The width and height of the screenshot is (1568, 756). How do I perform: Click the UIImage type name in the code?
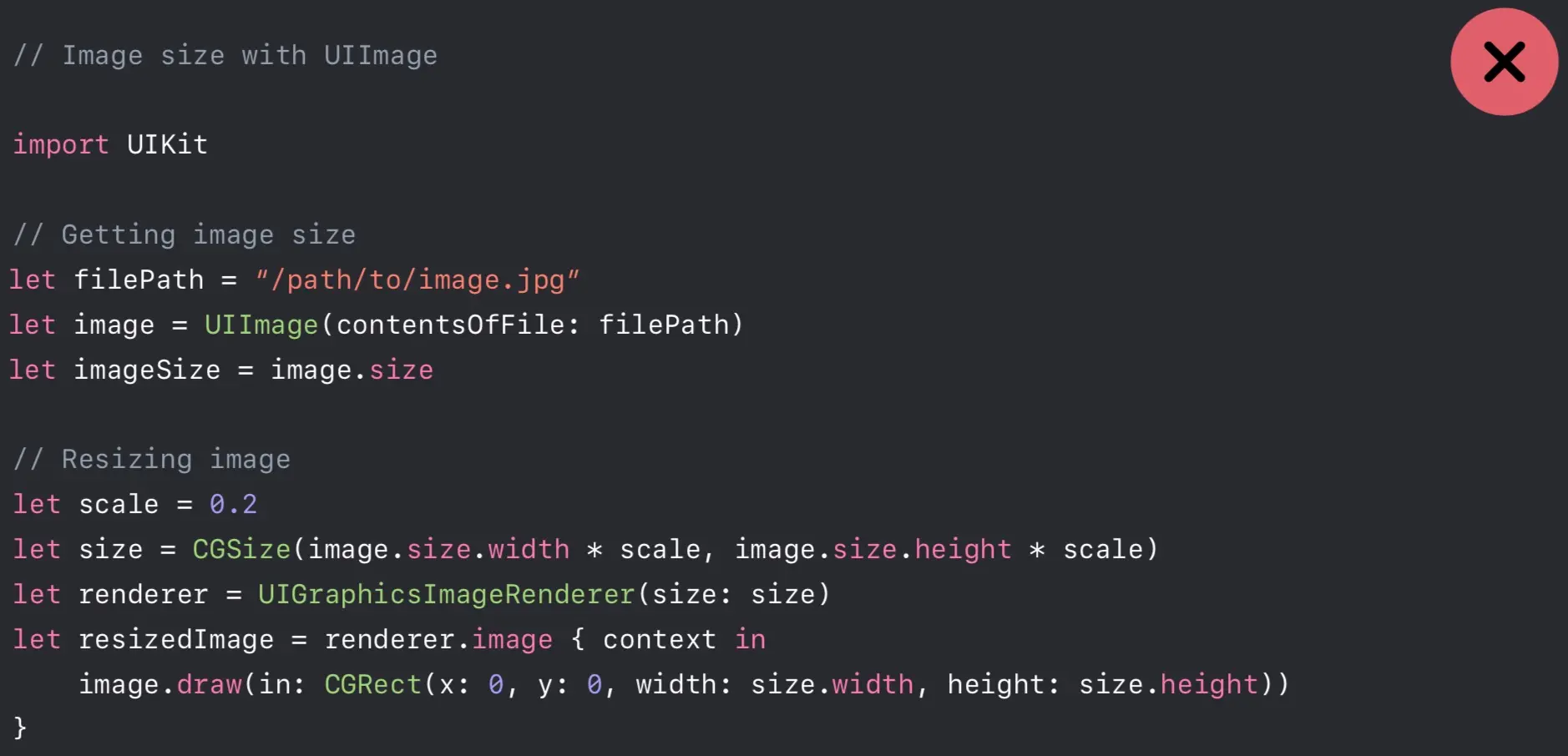pyautogui.click(x=261, y=325)
